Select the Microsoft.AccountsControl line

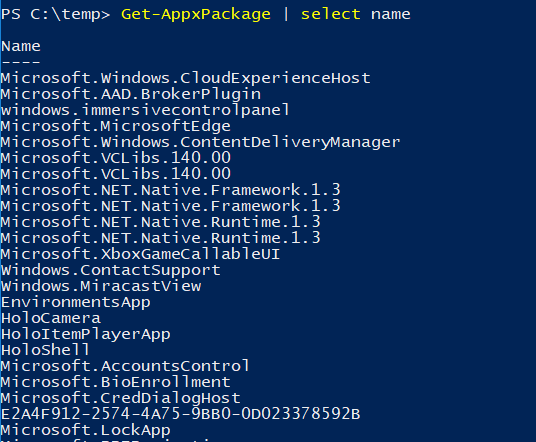(125, 366)
